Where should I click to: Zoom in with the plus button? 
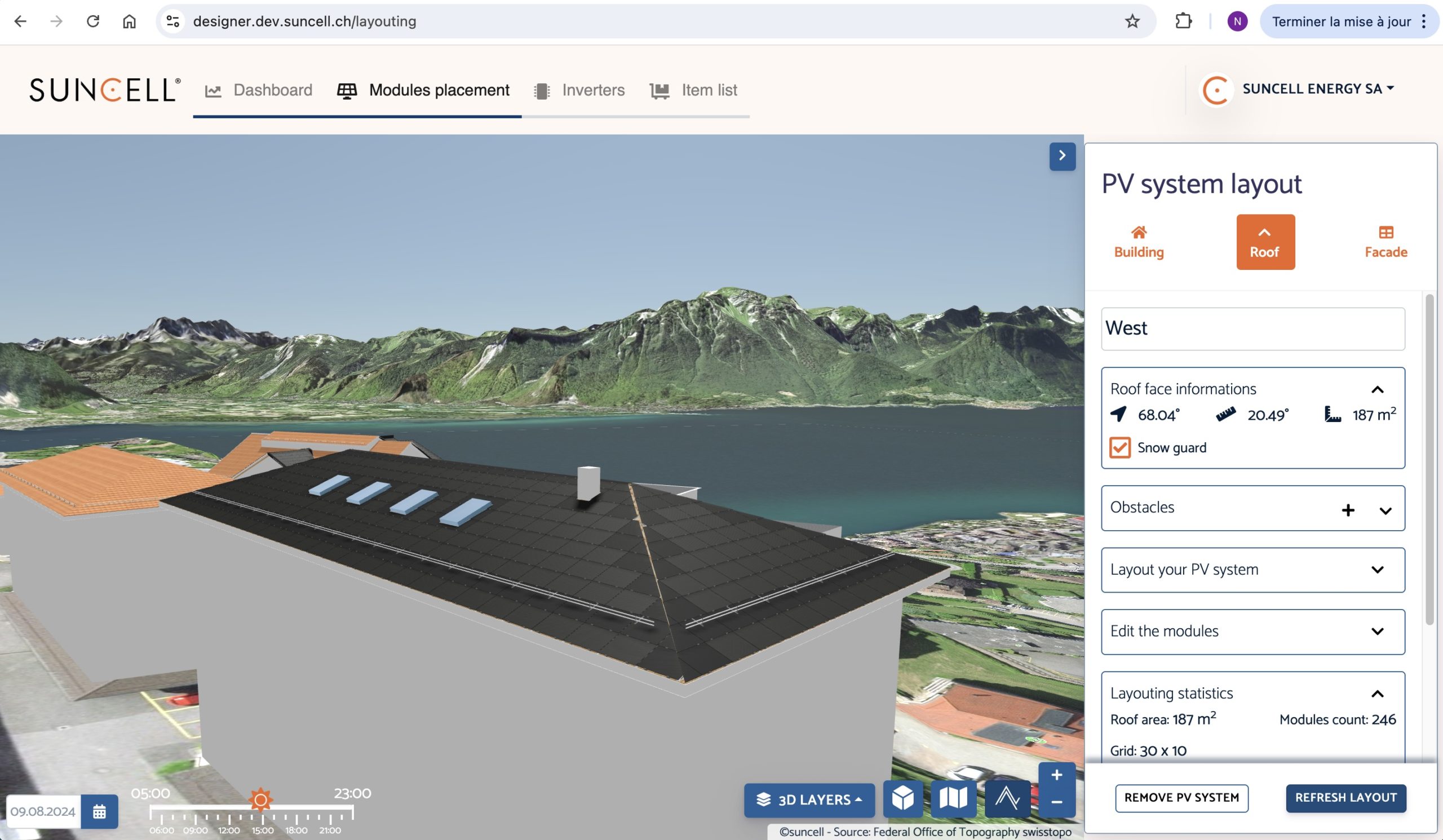pyautogui.click(x=1056, y=775)
